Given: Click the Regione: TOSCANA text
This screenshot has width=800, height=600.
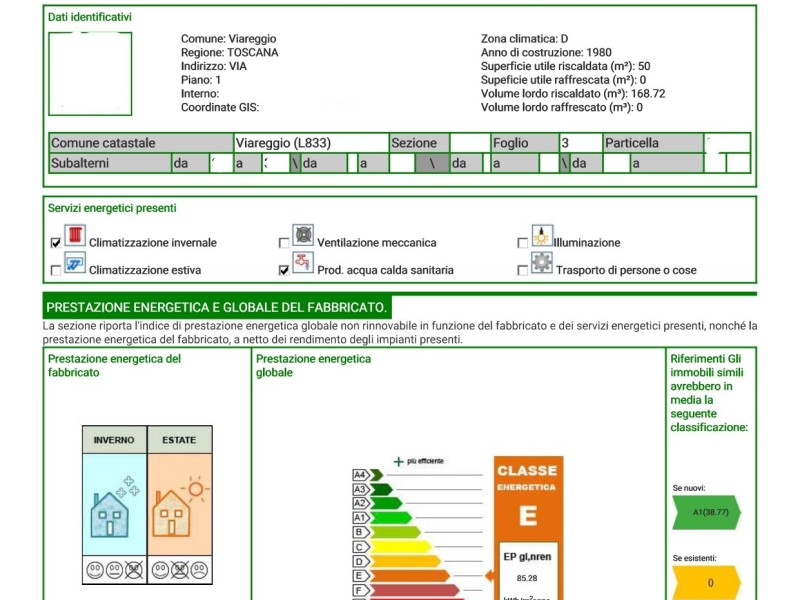Looking at the screenshot, I should click(x=230, y=53).
